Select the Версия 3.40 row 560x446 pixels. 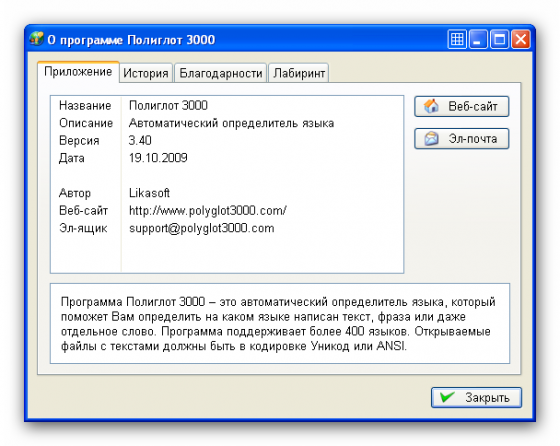pyautogui.click(x=227, y=140)
